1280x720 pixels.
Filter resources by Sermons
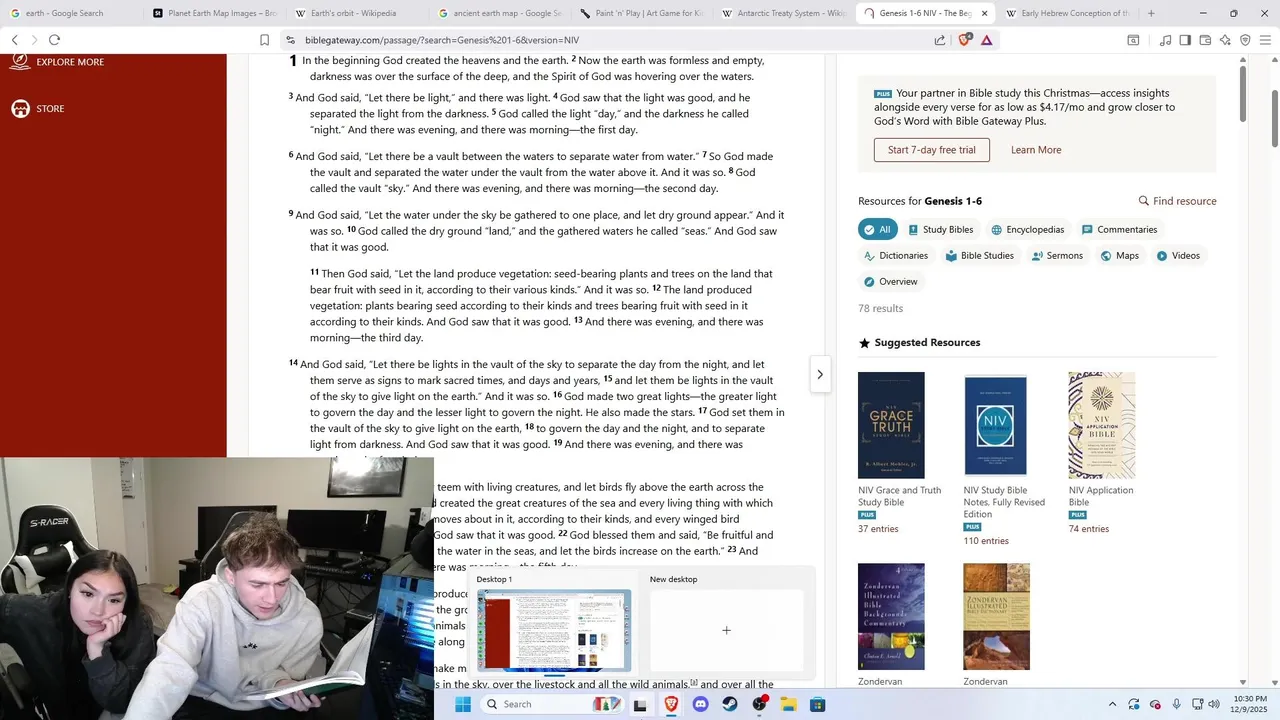tap(1057, 256)
